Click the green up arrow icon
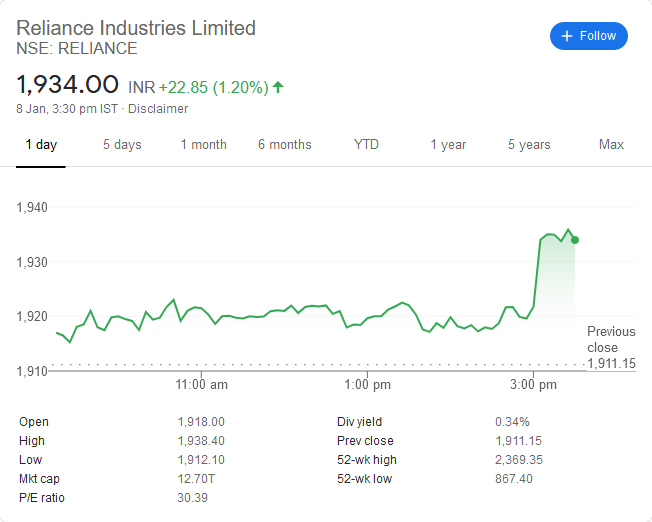 tap(278, 87)
